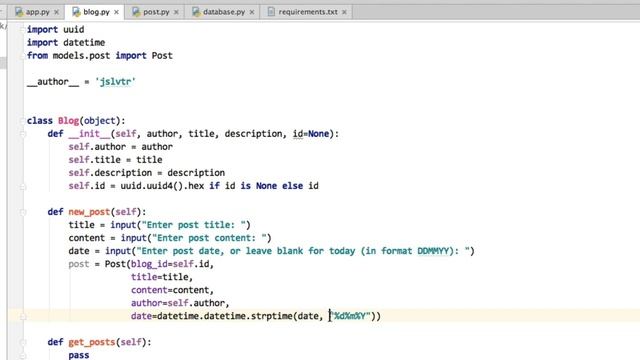
Task: Place cursor on 'import datetime' line
Action: point(66,42)
